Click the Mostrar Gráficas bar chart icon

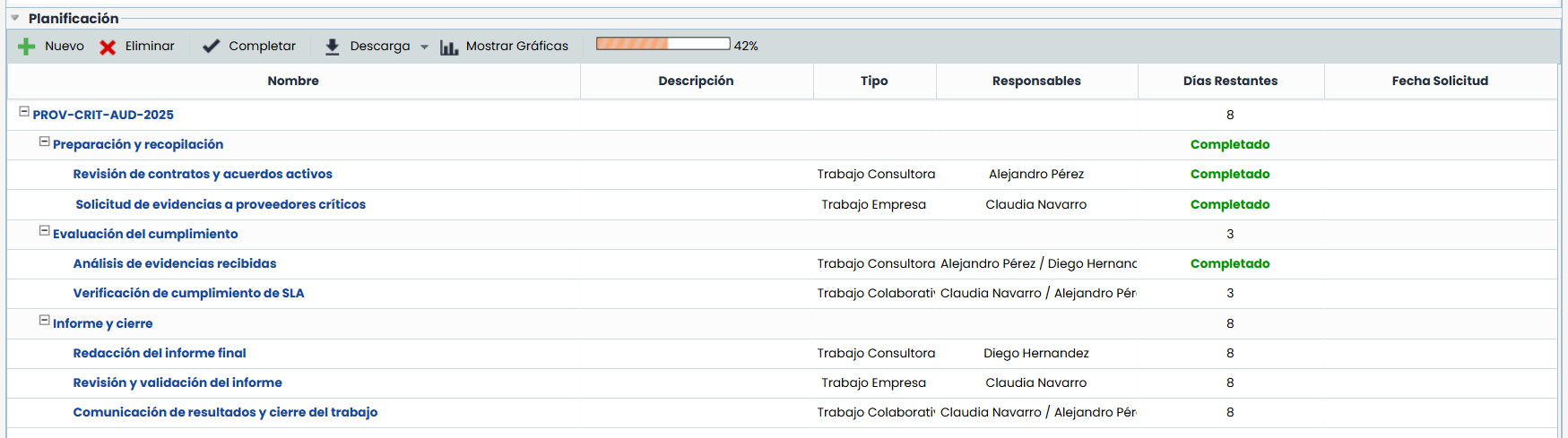coord(449,47)
